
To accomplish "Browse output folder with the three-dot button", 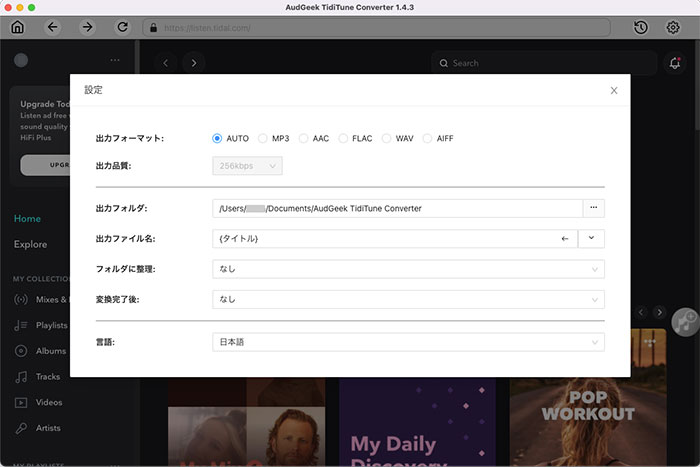I will point(593,208).
